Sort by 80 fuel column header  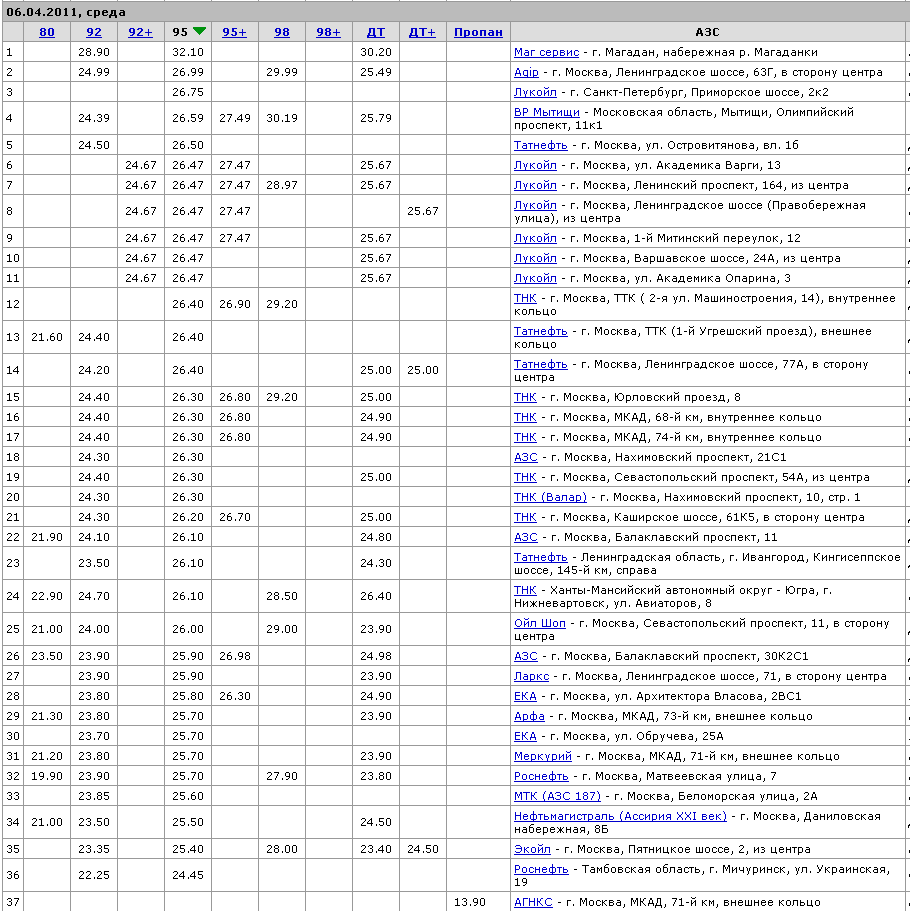point(46,32)
